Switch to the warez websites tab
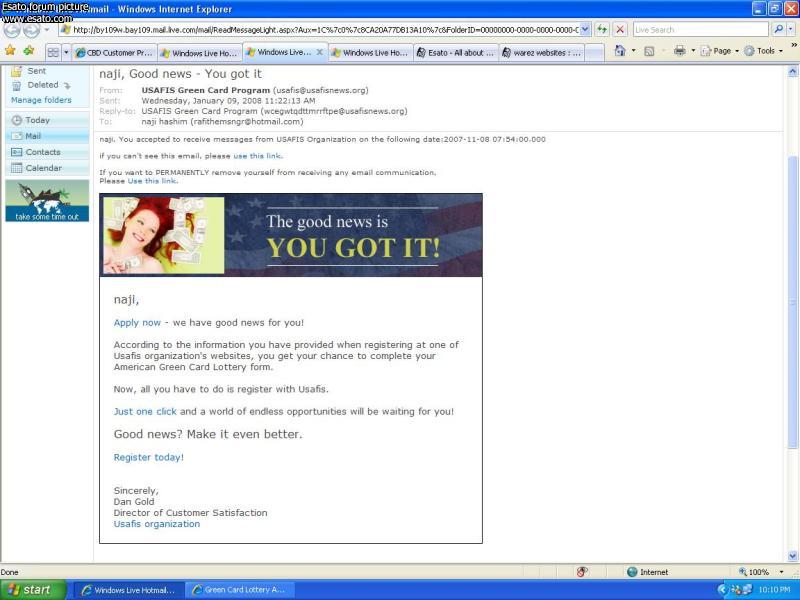The image size is (800, 600). [x=541, y=53]
